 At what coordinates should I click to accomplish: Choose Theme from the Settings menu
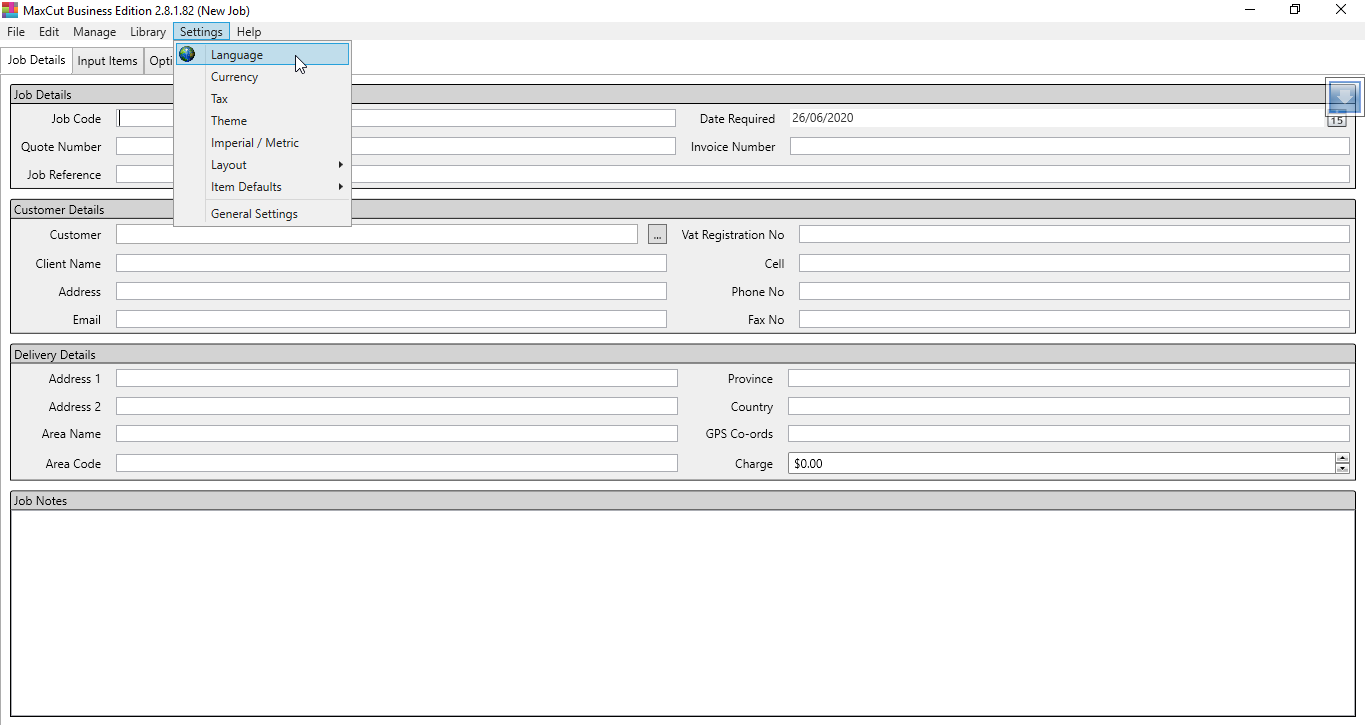[262, 121]
